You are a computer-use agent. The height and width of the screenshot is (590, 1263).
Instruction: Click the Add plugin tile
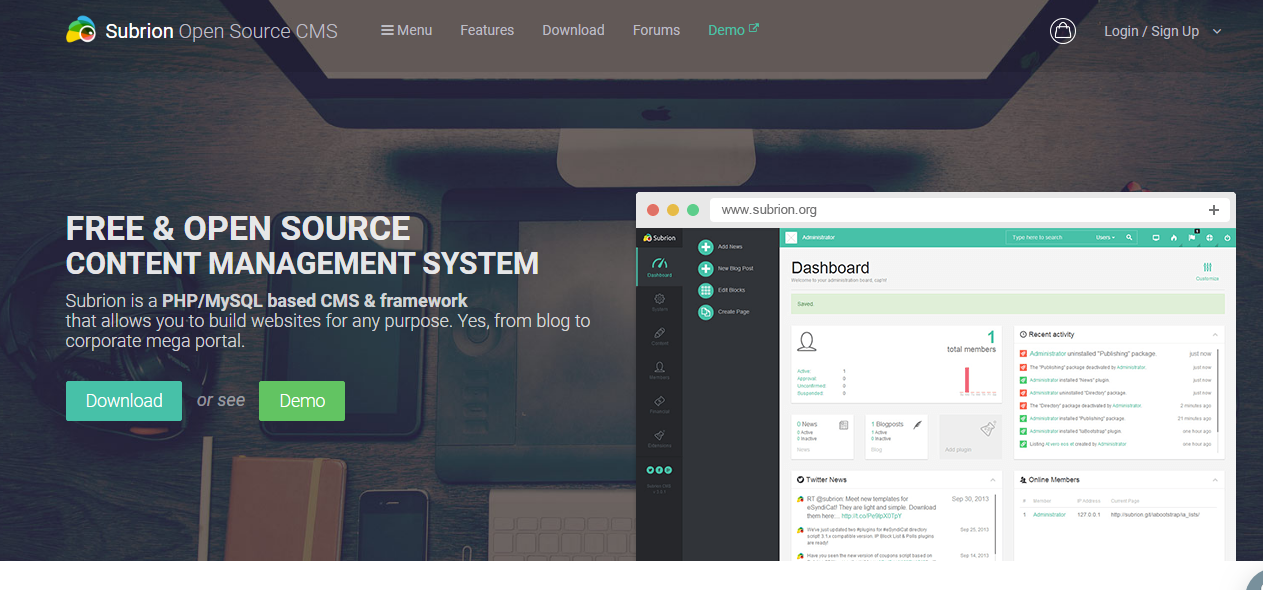click(970, 437)
